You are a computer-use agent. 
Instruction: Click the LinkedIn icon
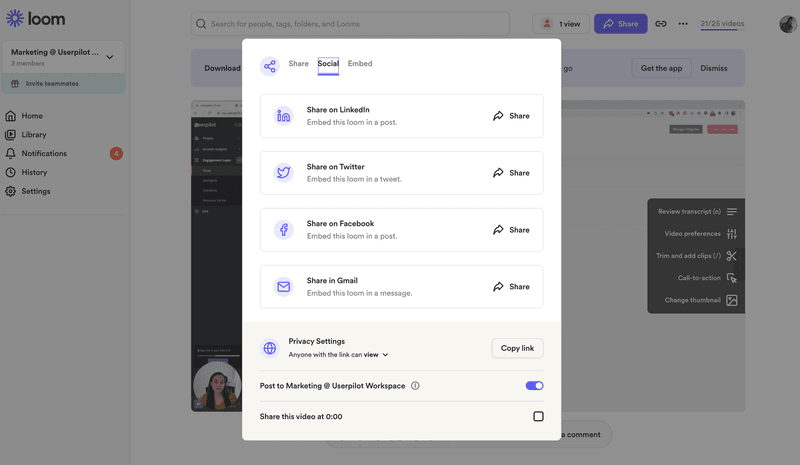284,116
